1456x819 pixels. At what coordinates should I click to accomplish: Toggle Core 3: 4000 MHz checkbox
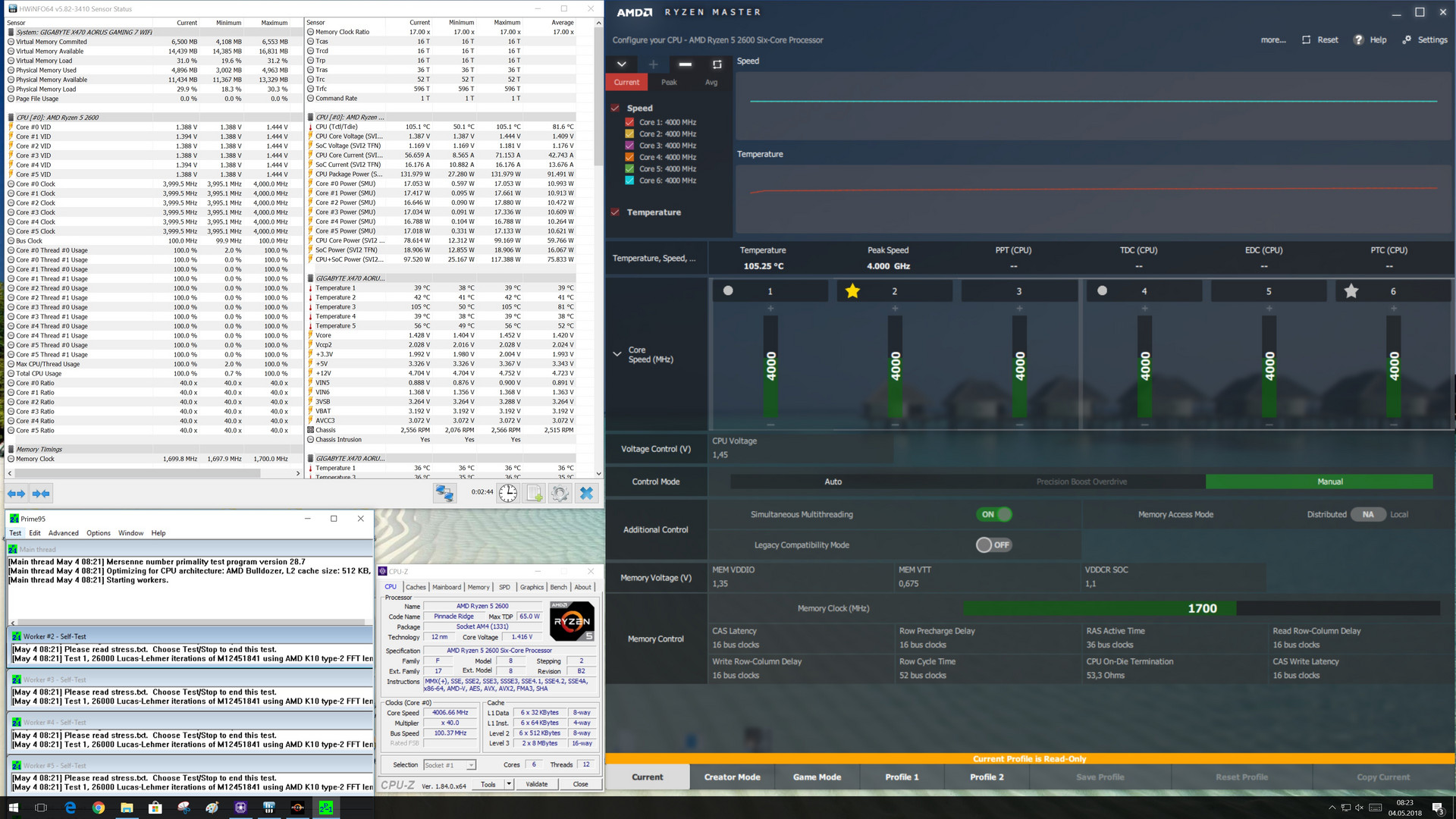(629, 146)
